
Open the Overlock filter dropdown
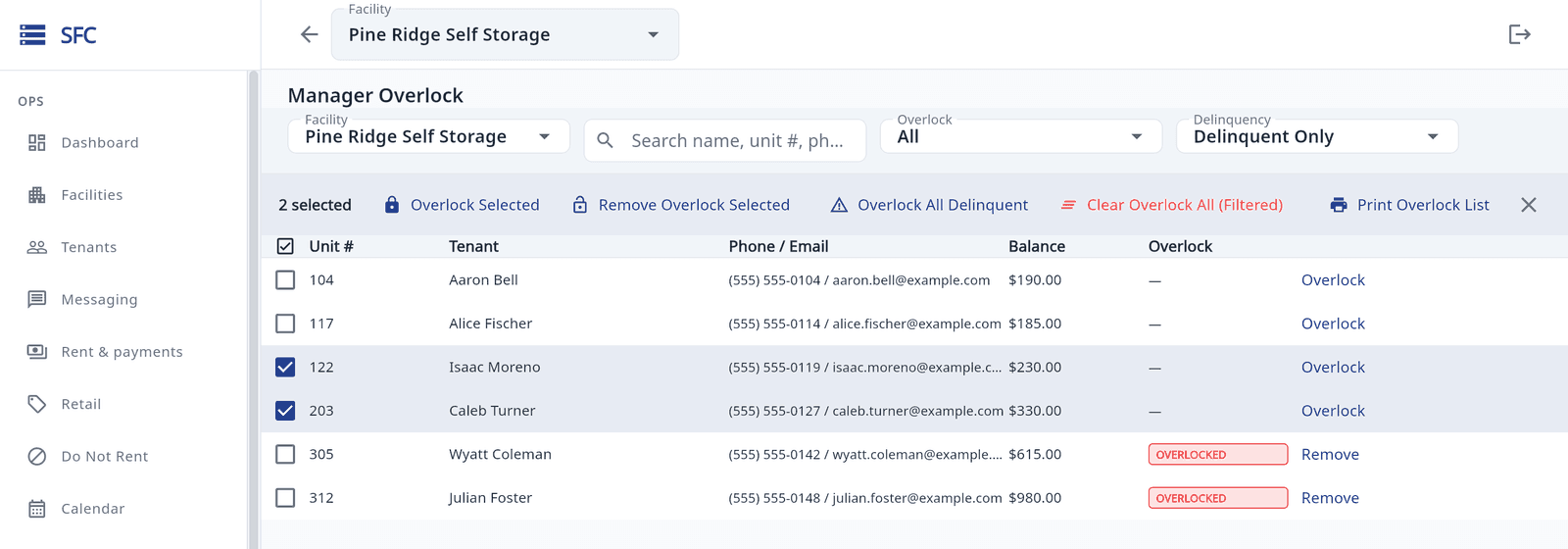pyautogui.click(x=1021, y=136)
